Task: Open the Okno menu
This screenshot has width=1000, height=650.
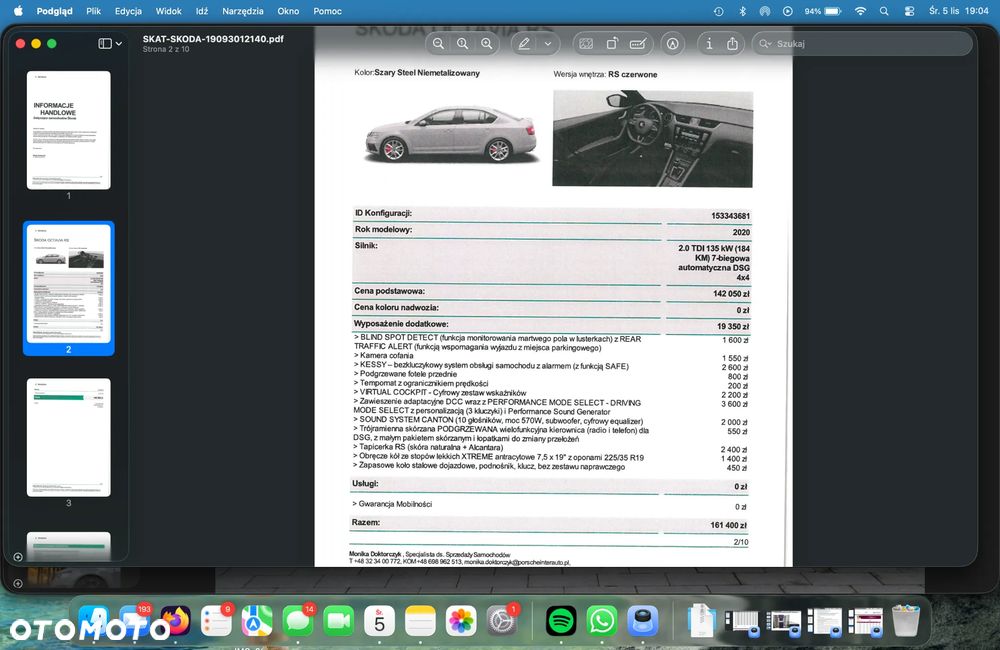Action: (x=288, y=11)
